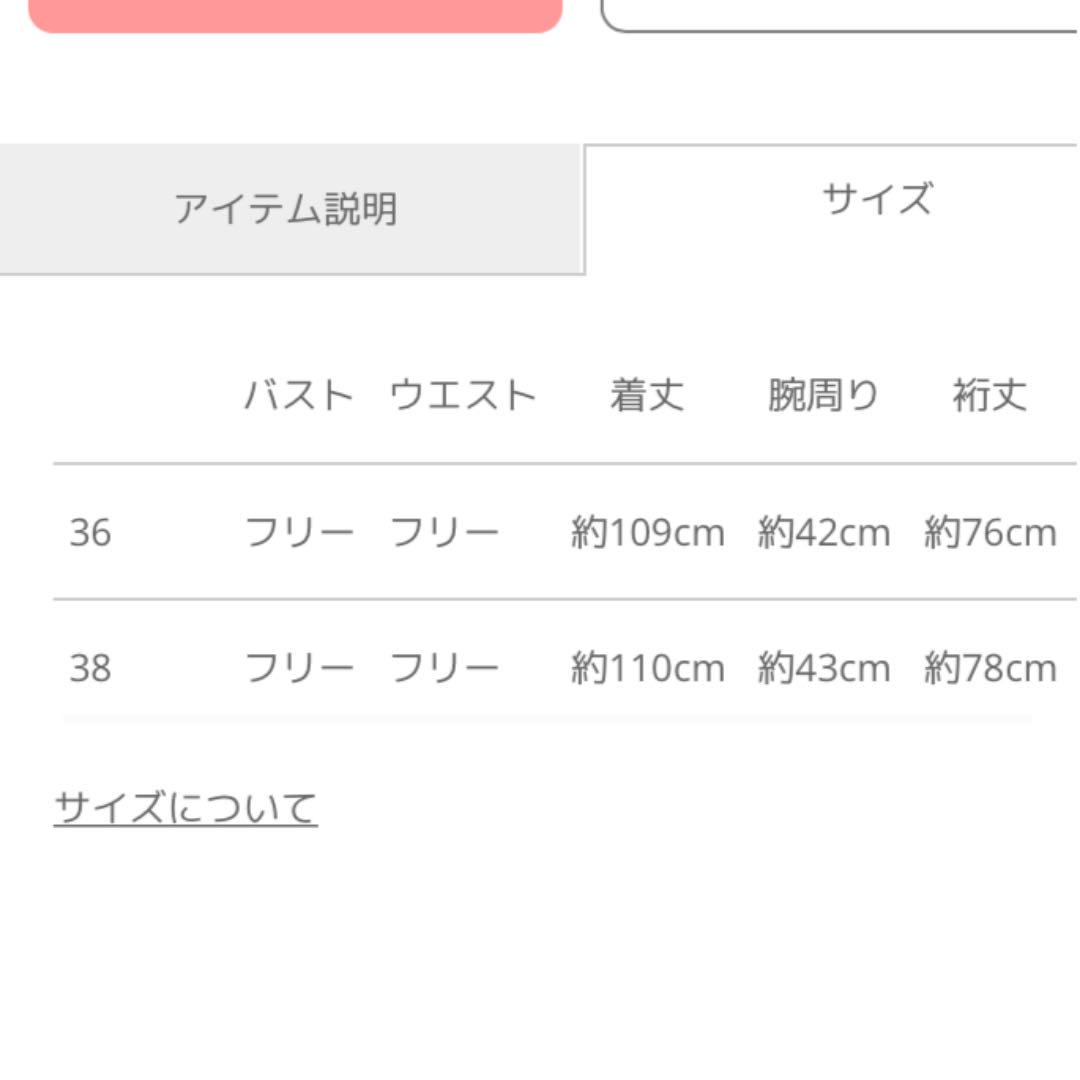This screenshot has width=1080, height=1080.
Task: Tap the white outlined button at top
Action: tap(840, 15)
